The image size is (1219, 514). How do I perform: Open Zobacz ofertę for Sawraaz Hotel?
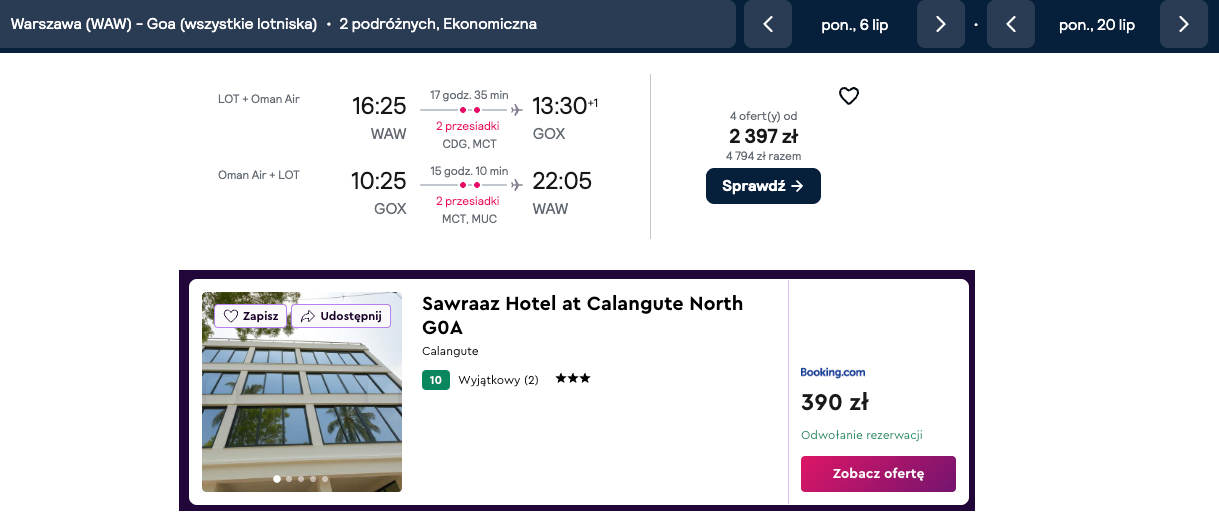[x=878, y=474]
